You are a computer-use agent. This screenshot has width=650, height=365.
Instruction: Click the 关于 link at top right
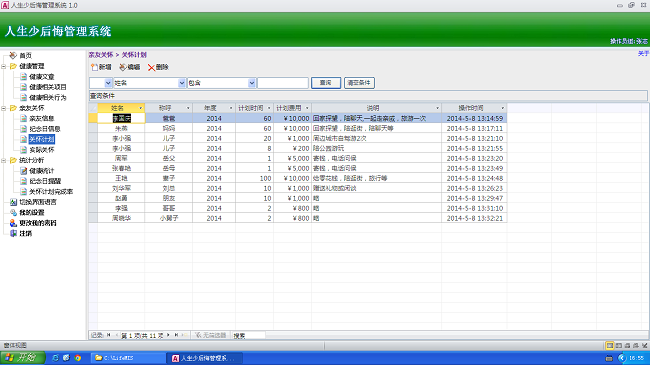(x=643, y=54)
